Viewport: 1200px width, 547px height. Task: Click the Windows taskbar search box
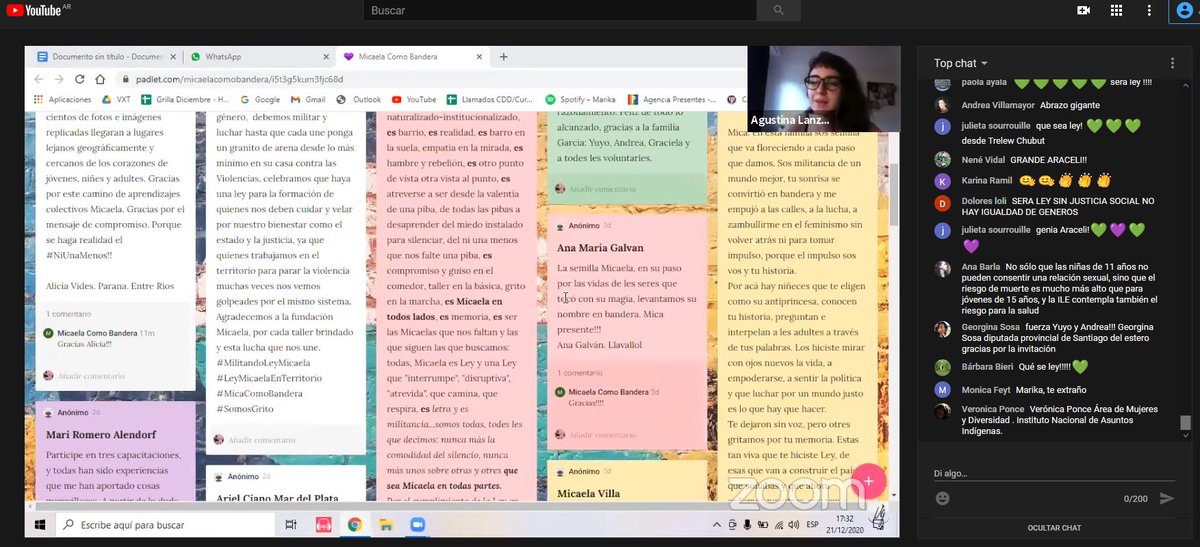(165, 524)
